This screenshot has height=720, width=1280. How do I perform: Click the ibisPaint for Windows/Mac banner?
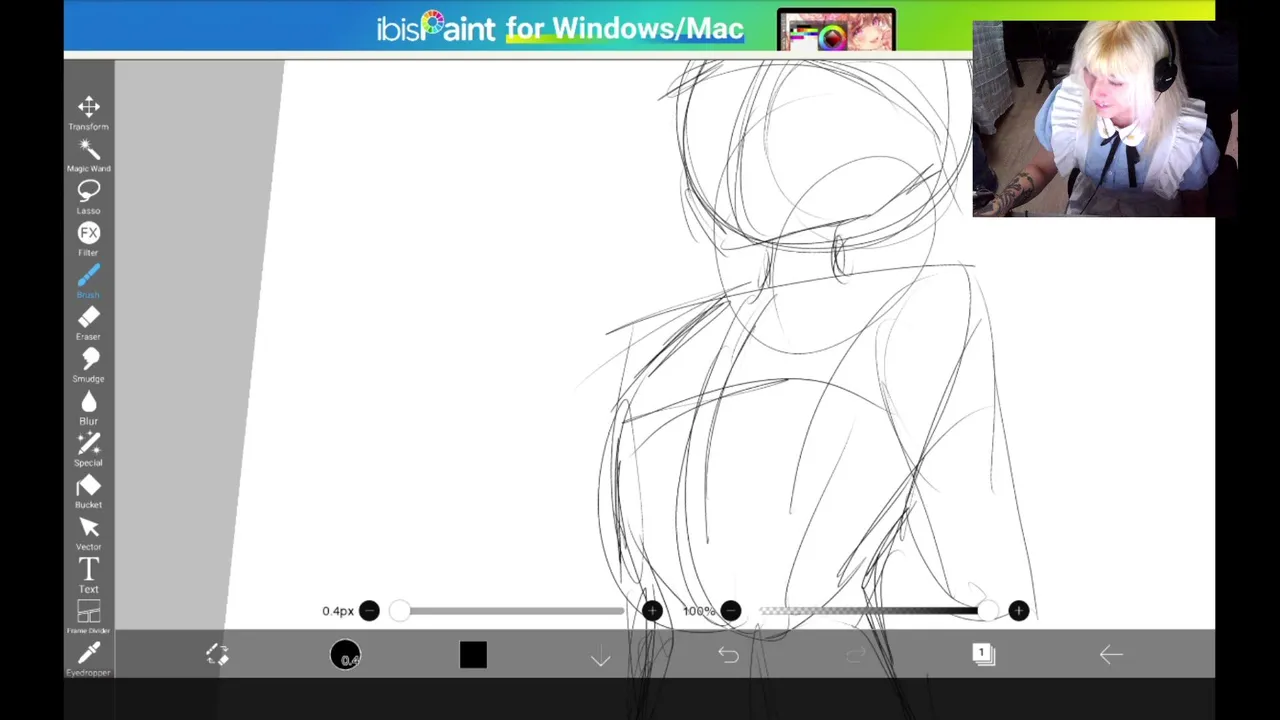pyautogui.click(x=639, y=27)
